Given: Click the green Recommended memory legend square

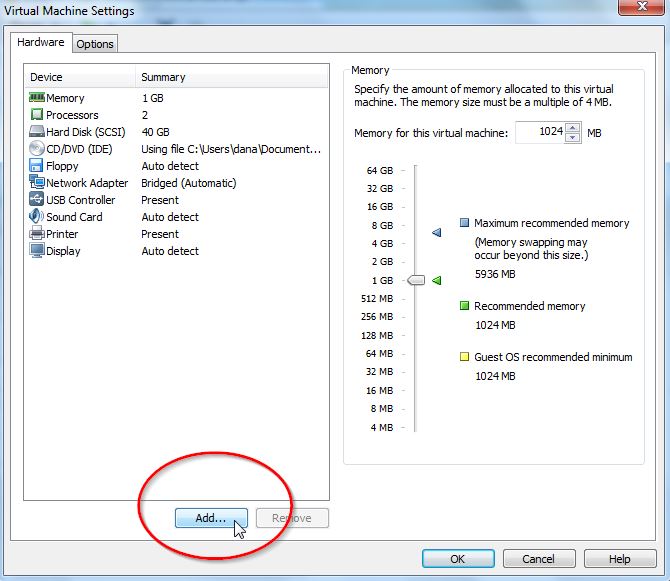Looking at the screenshot, I should tap(464, 305).
